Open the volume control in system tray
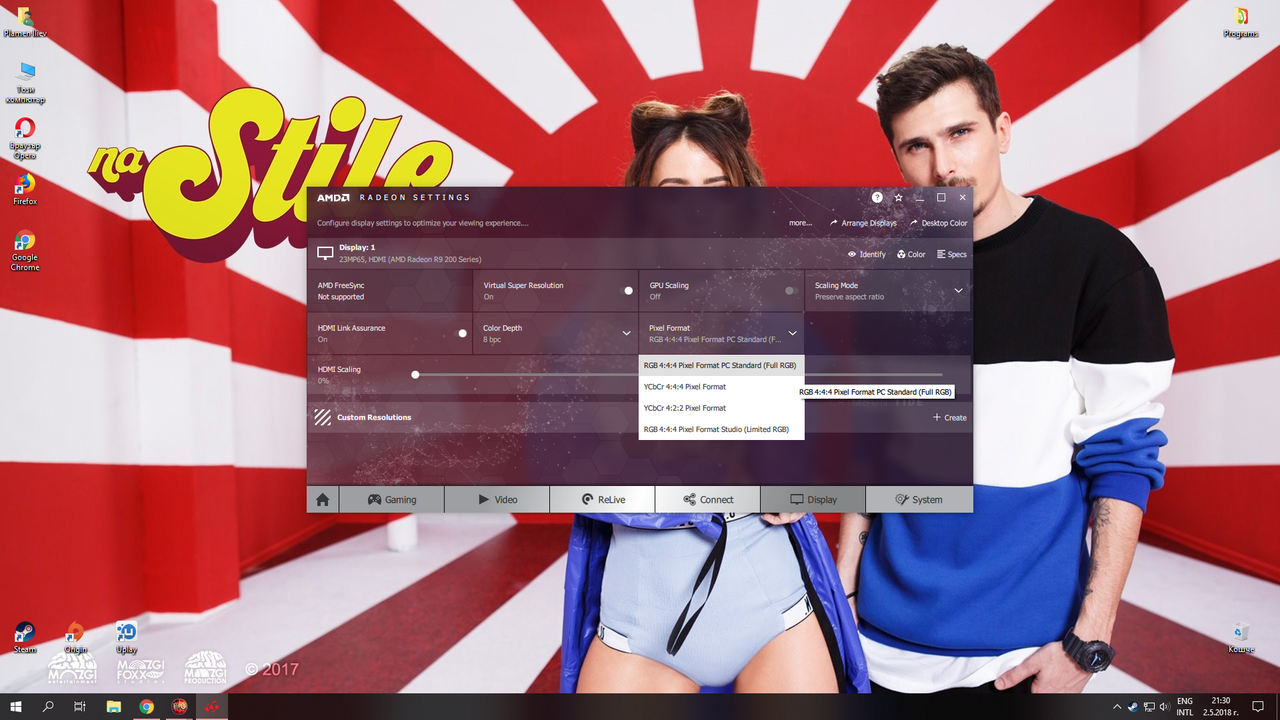1280x720 pixels. point(1165,706)
